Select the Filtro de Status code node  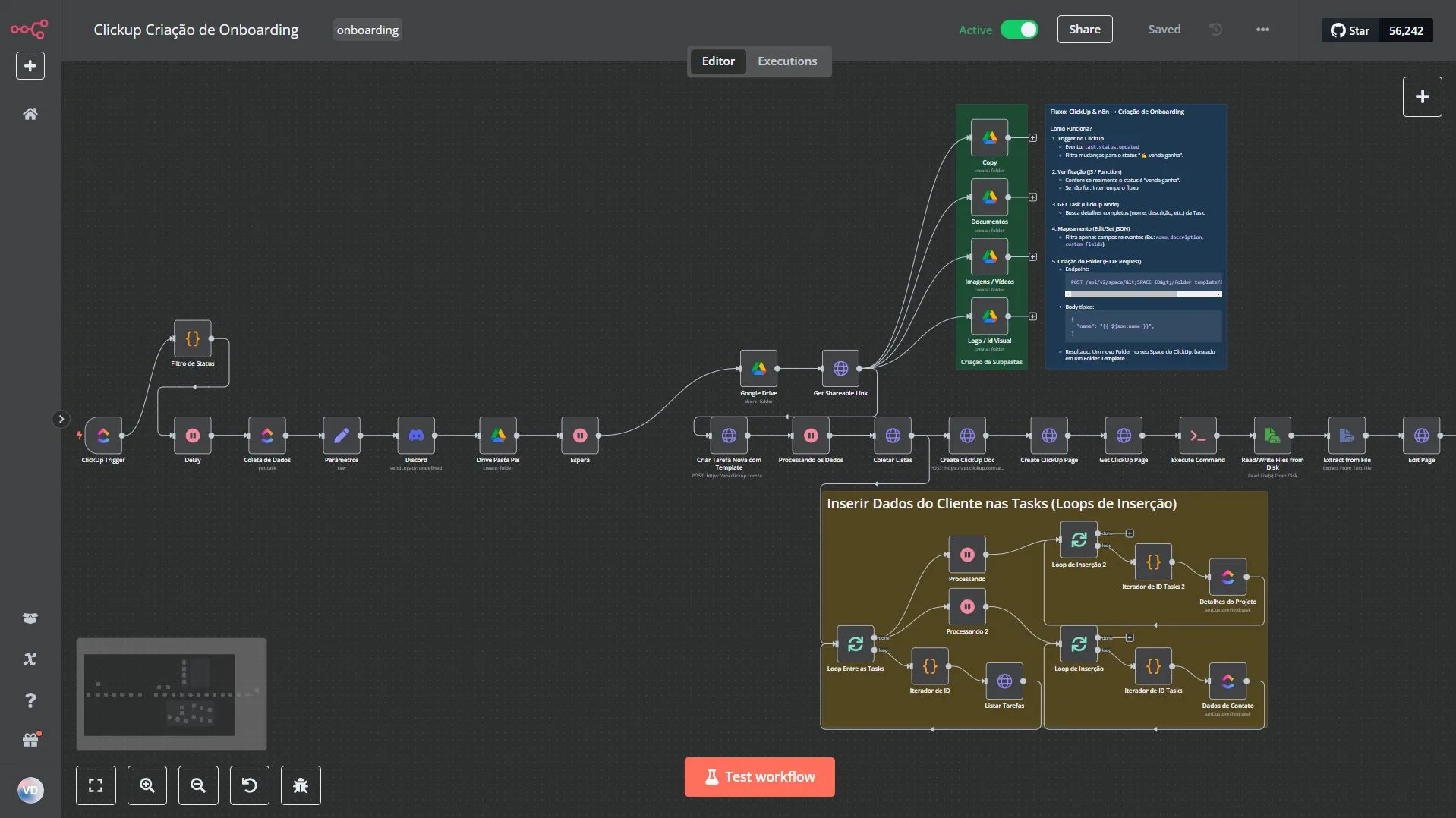pos(193,338)
